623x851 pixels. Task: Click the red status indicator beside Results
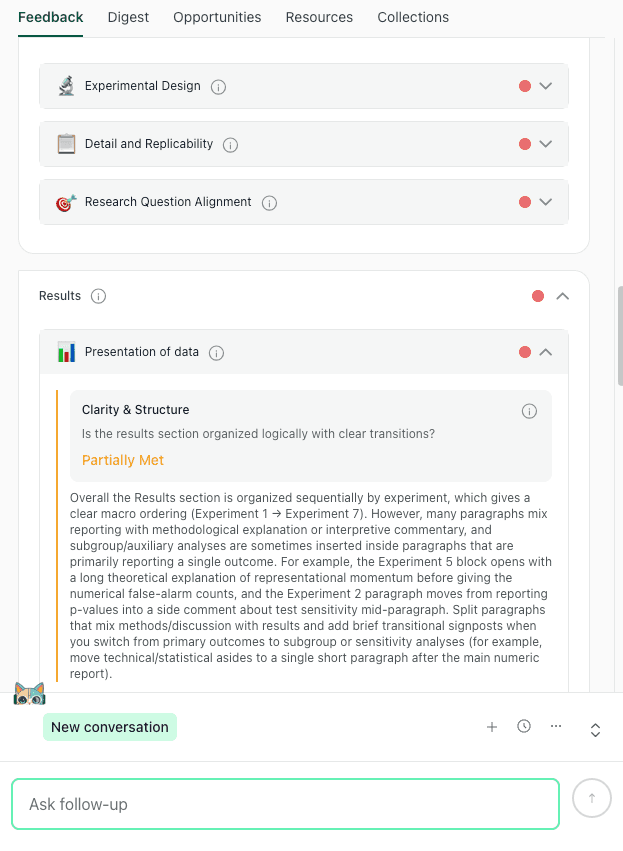point(538,295)
